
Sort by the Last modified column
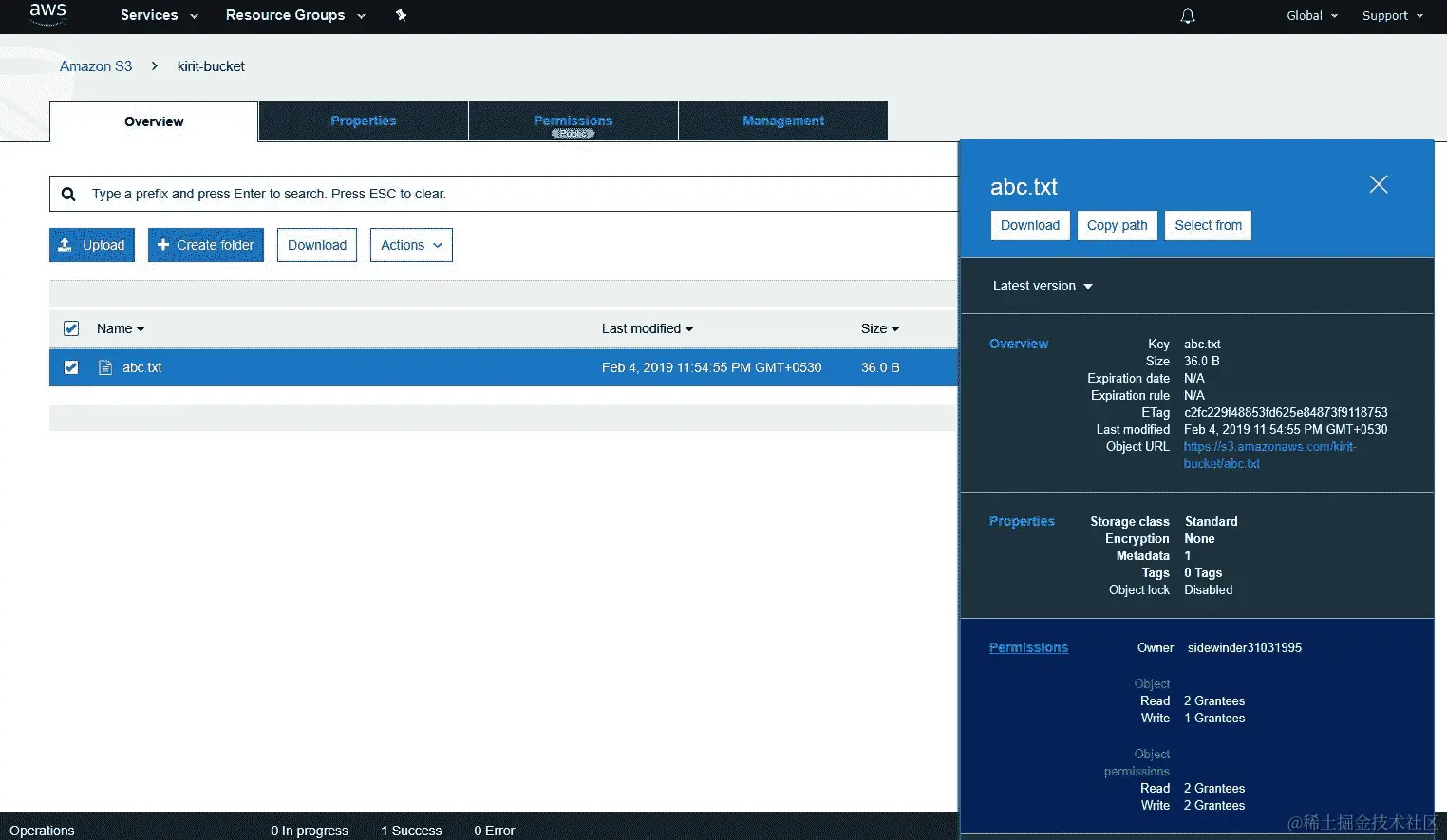pos(648,328)
